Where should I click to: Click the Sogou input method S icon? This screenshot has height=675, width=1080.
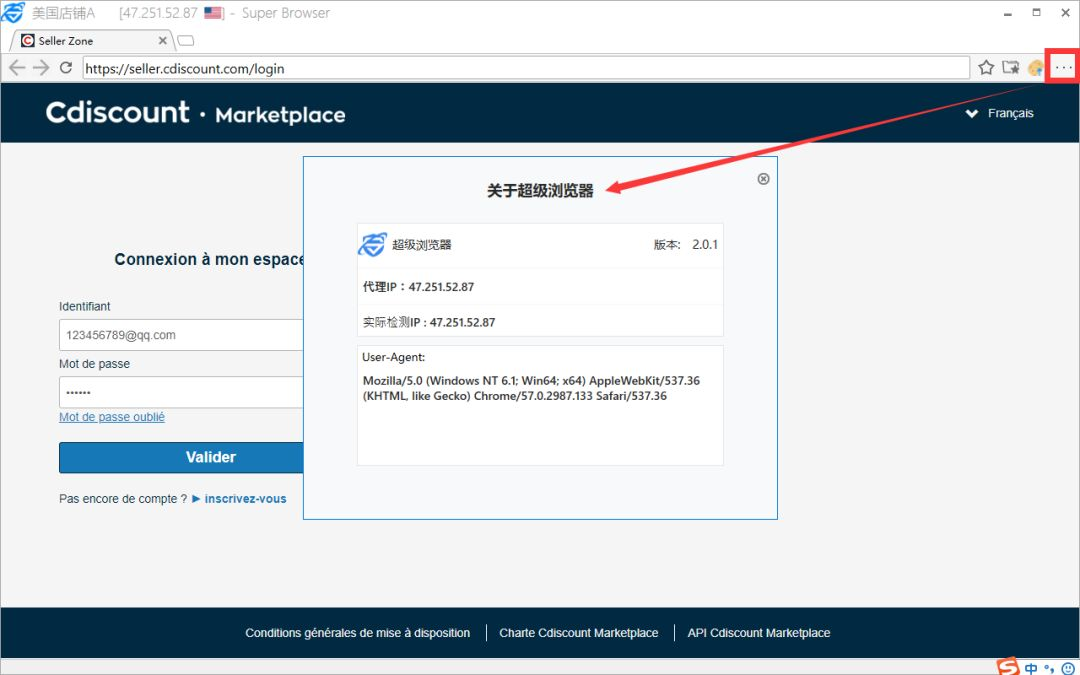click(x=1009, y=667)
